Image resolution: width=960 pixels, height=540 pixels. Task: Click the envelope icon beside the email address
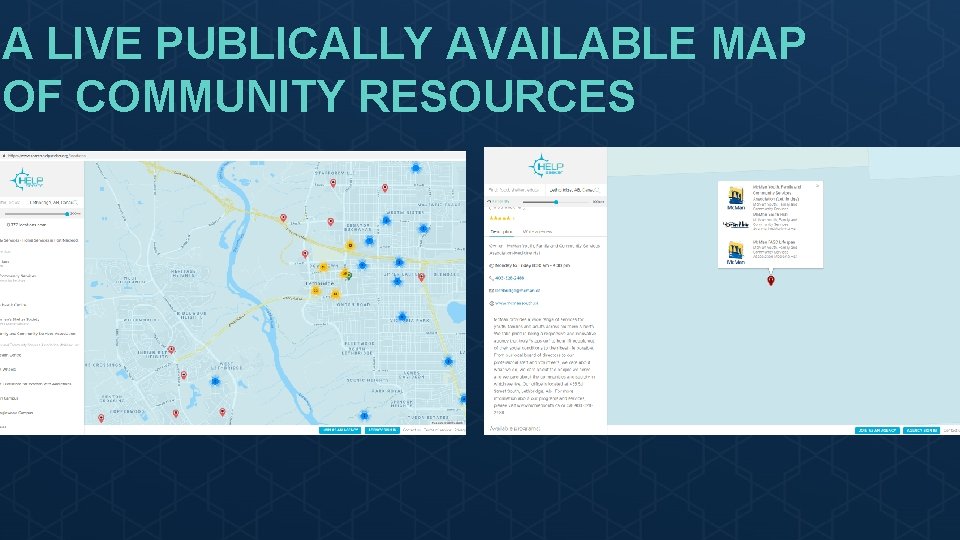coord(491,290)
